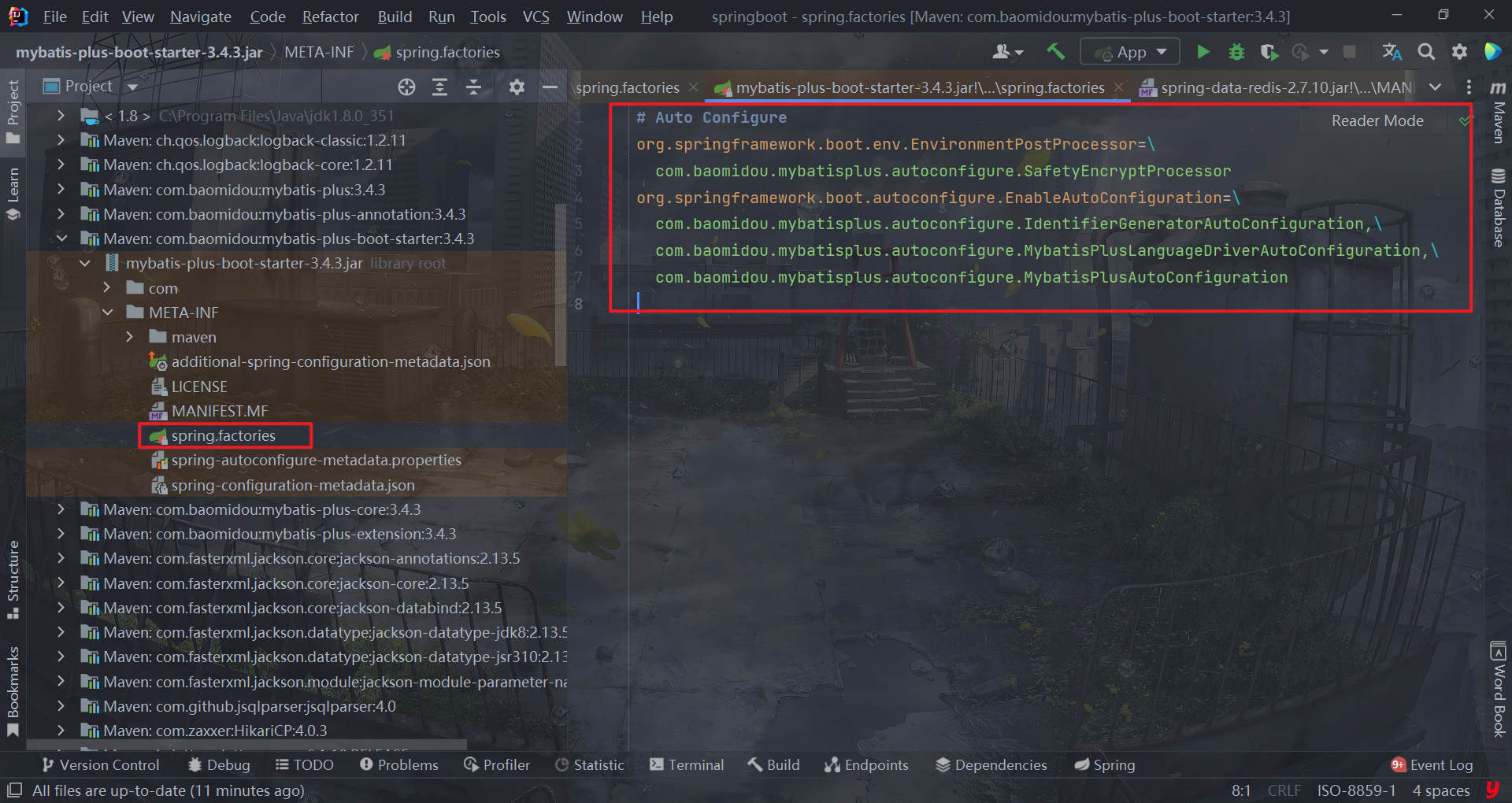Select the LICENSE file in tree
This screenshot has width=1512, height=803.
(199, 387)
